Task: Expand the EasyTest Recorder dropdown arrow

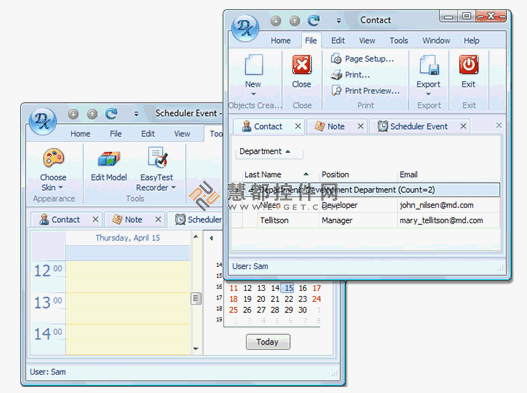Action: click(x=173, y=187)
